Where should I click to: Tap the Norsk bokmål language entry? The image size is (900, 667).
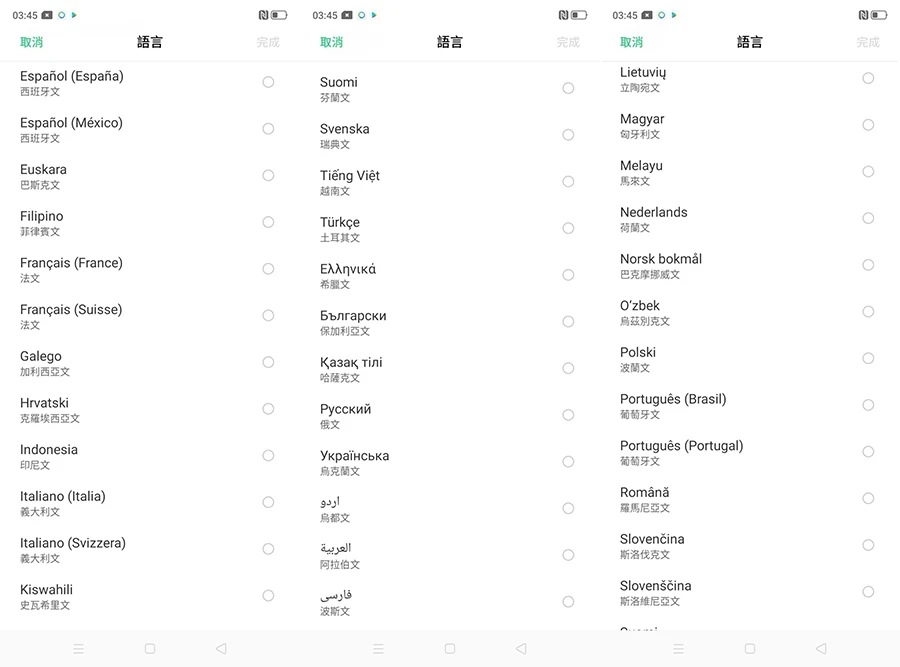660,265
